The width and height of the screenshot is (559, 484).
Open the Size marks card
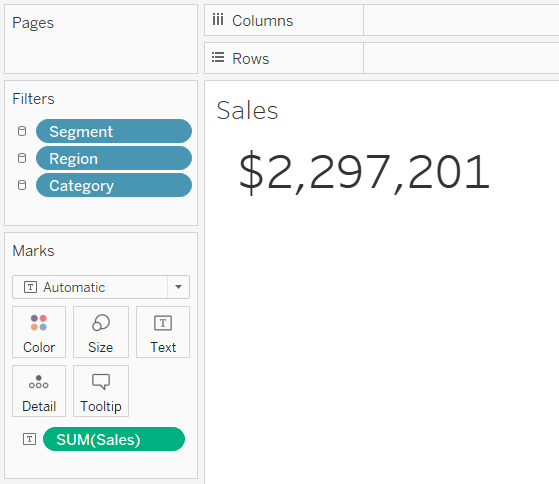point(101,332)
